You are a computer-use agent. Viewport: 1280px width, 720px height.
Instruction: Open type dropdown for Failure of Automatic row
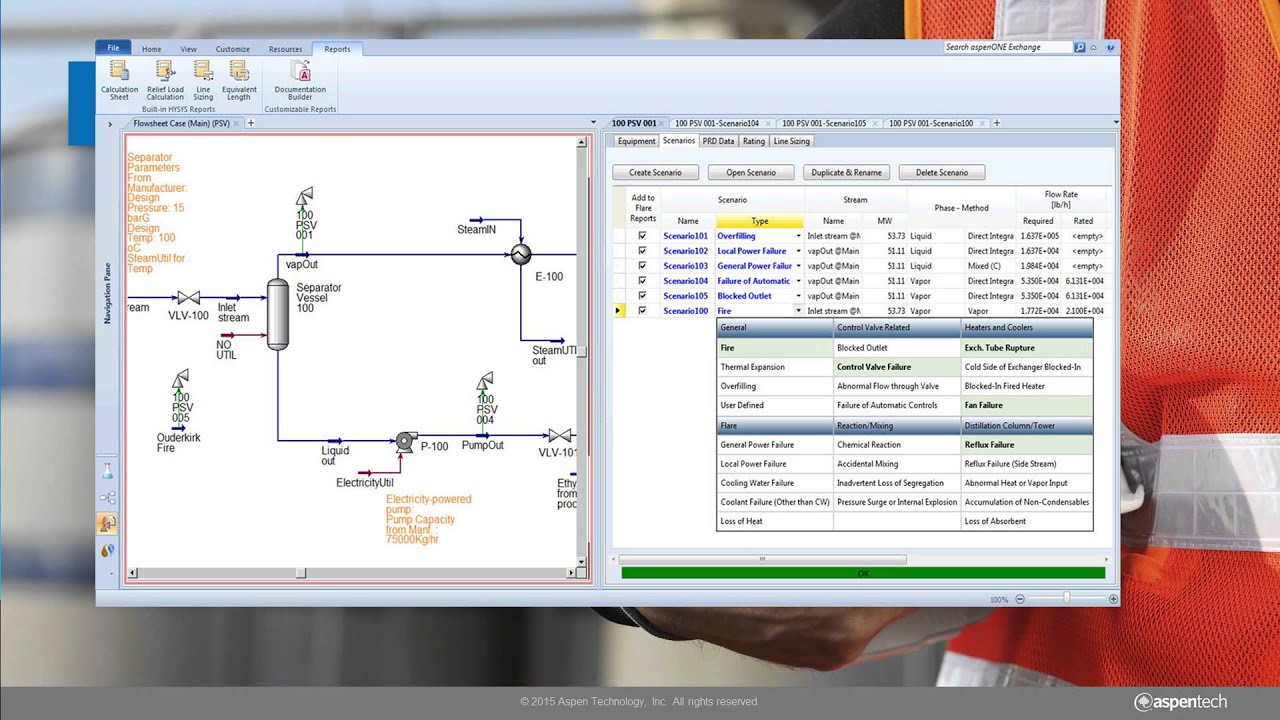[x=798, y=281]
